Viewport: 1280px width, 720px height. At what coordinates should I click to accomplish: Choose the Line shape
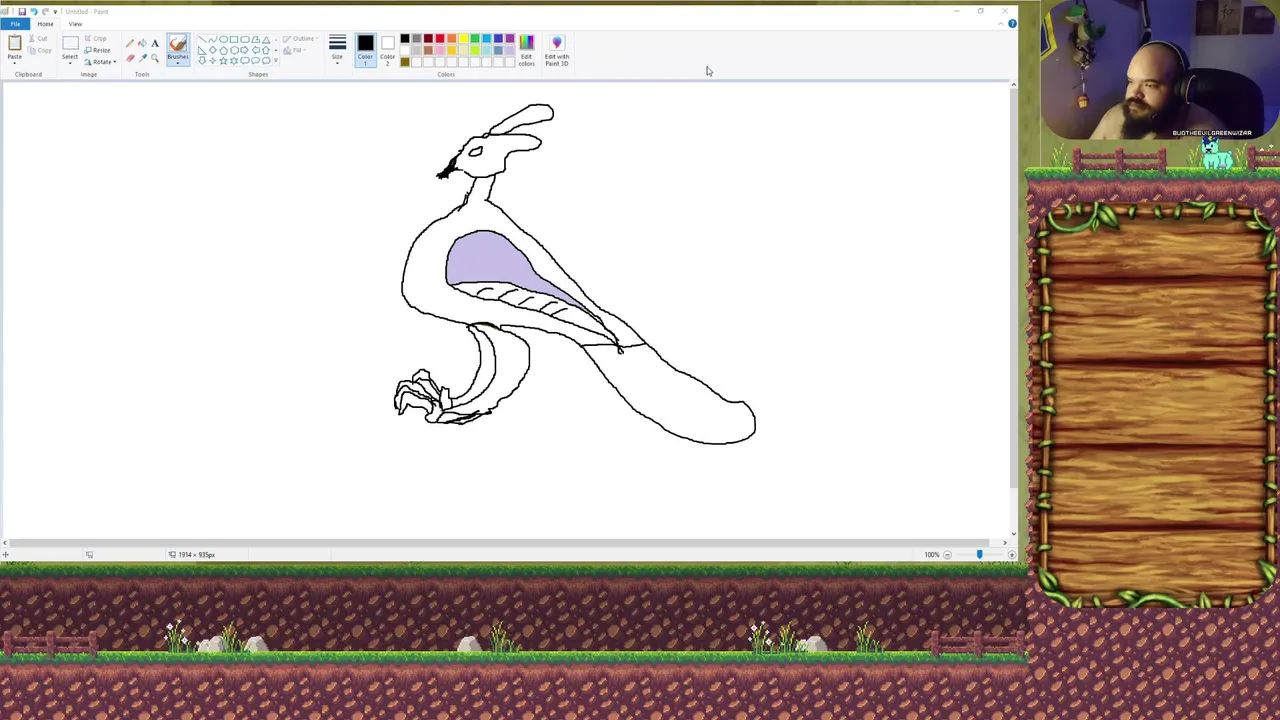202,39
